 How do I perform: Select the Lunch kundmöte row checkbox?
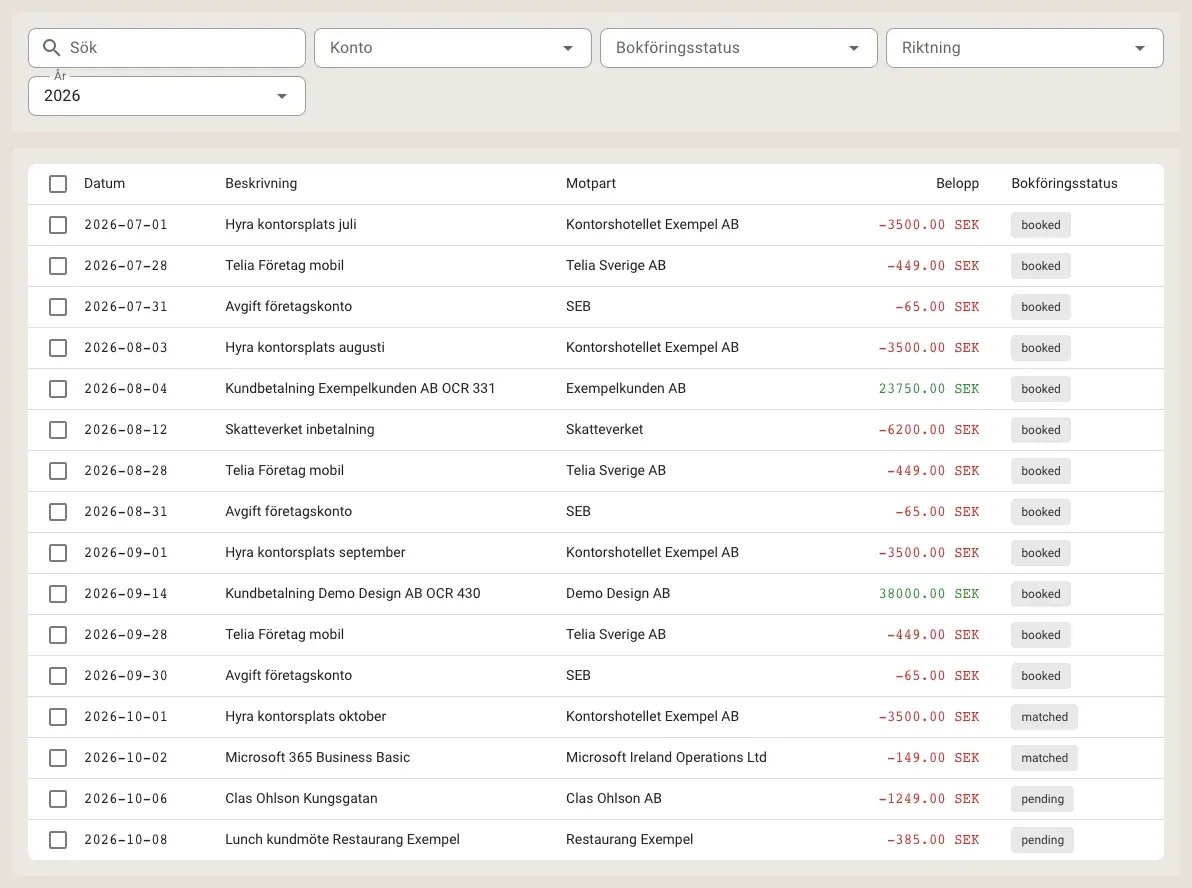[x=58, y=840]
